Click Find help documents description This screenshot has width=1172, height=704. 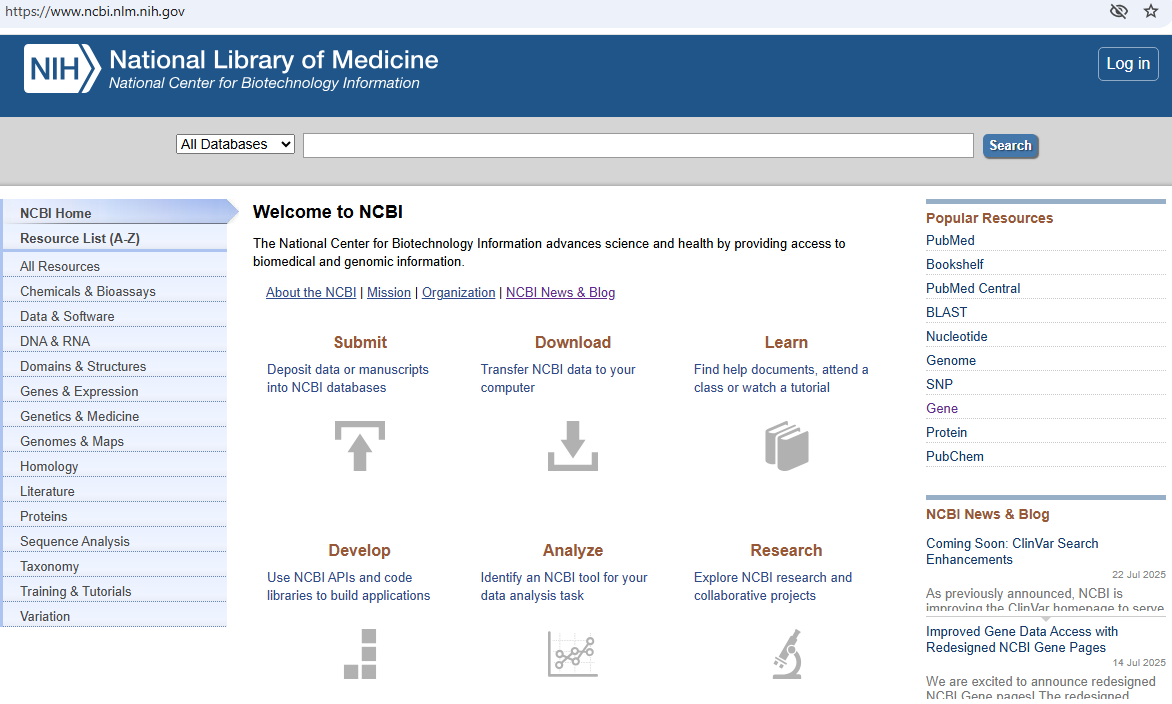pyautogui.click(x=780, y=378)
